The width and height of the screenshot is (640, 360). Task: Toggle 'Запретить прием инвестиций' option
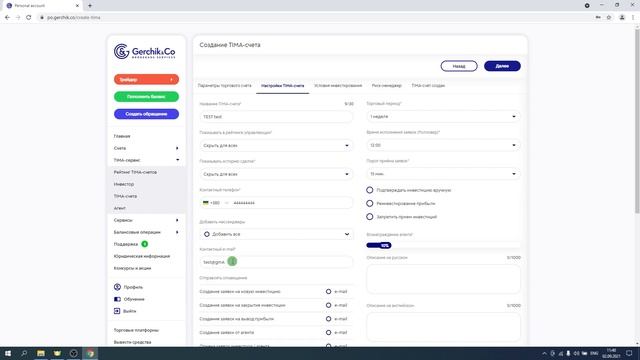pos(369,217)
